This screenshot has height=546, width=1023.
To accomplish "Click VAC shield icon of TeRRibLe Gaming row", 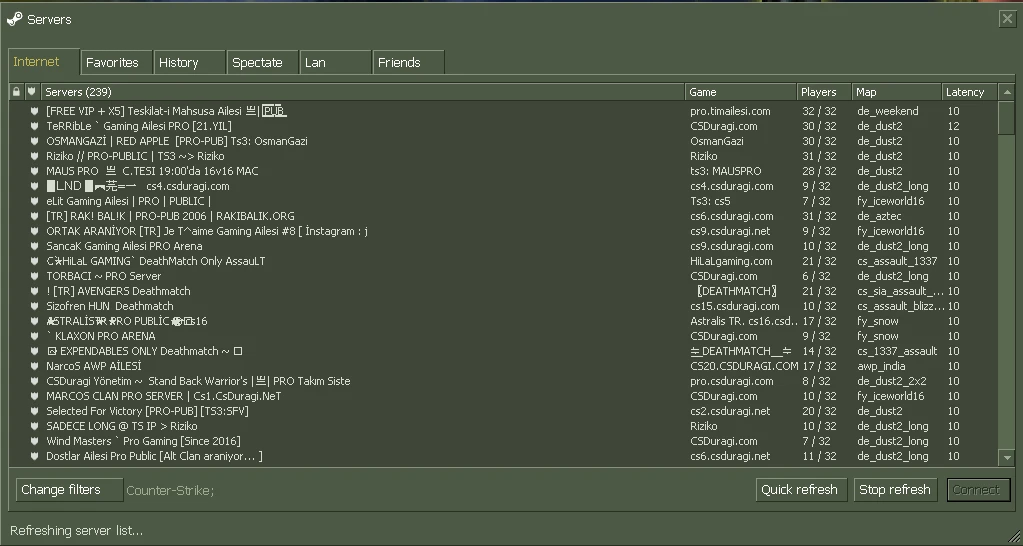I will pos(35,126).
